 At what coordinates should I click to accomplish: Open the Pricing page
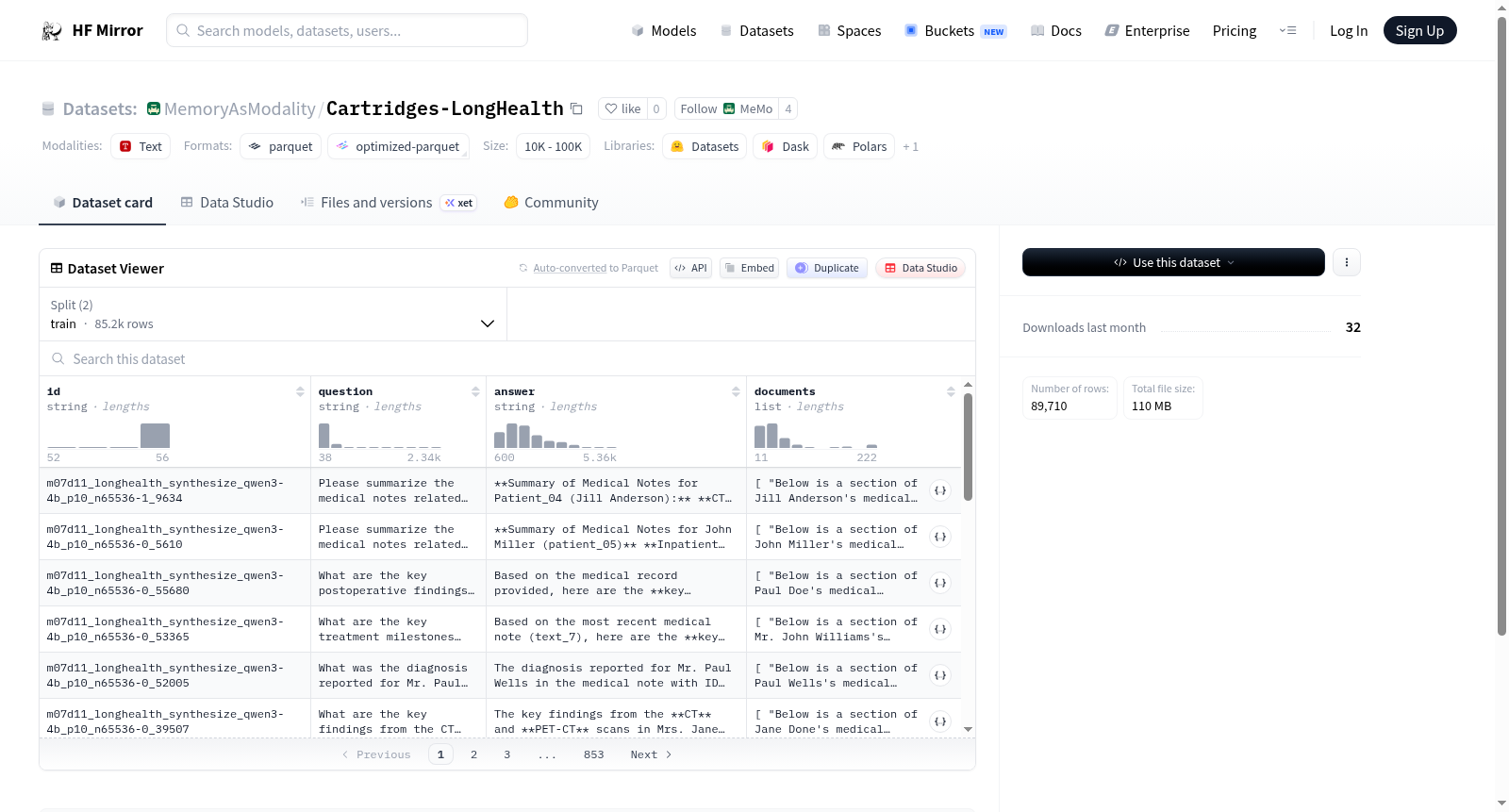click(1235, 31)
